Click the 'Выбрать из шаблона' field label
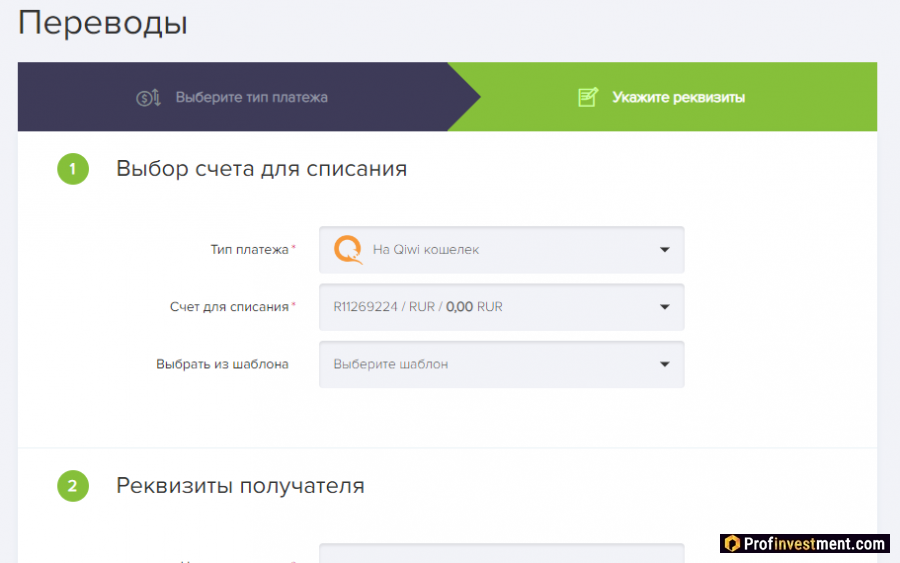 tap(222, 364)
